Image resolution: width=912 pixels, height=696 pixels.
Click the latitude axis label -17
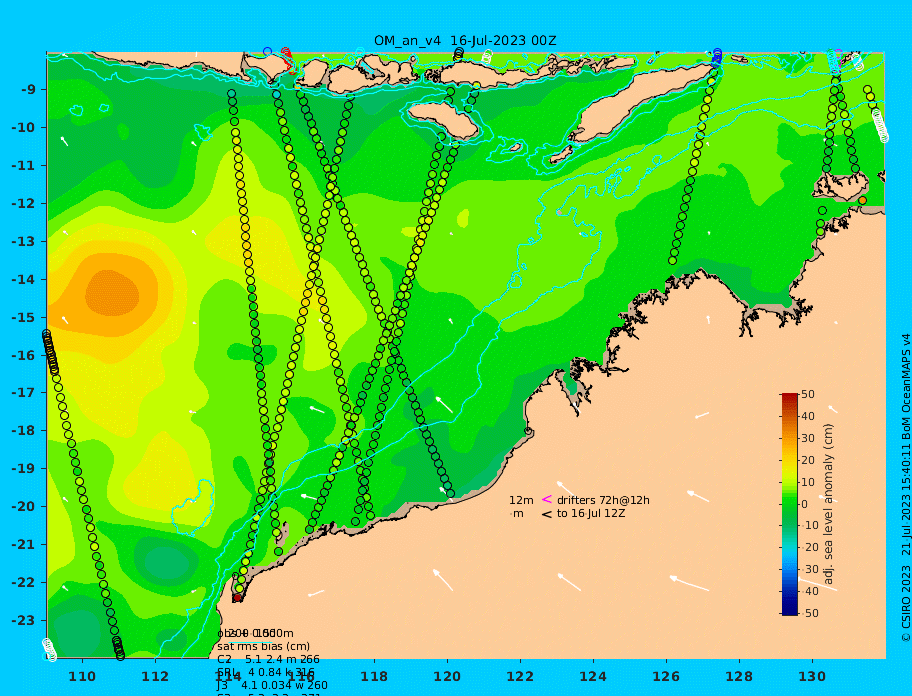tap(24, 393)
